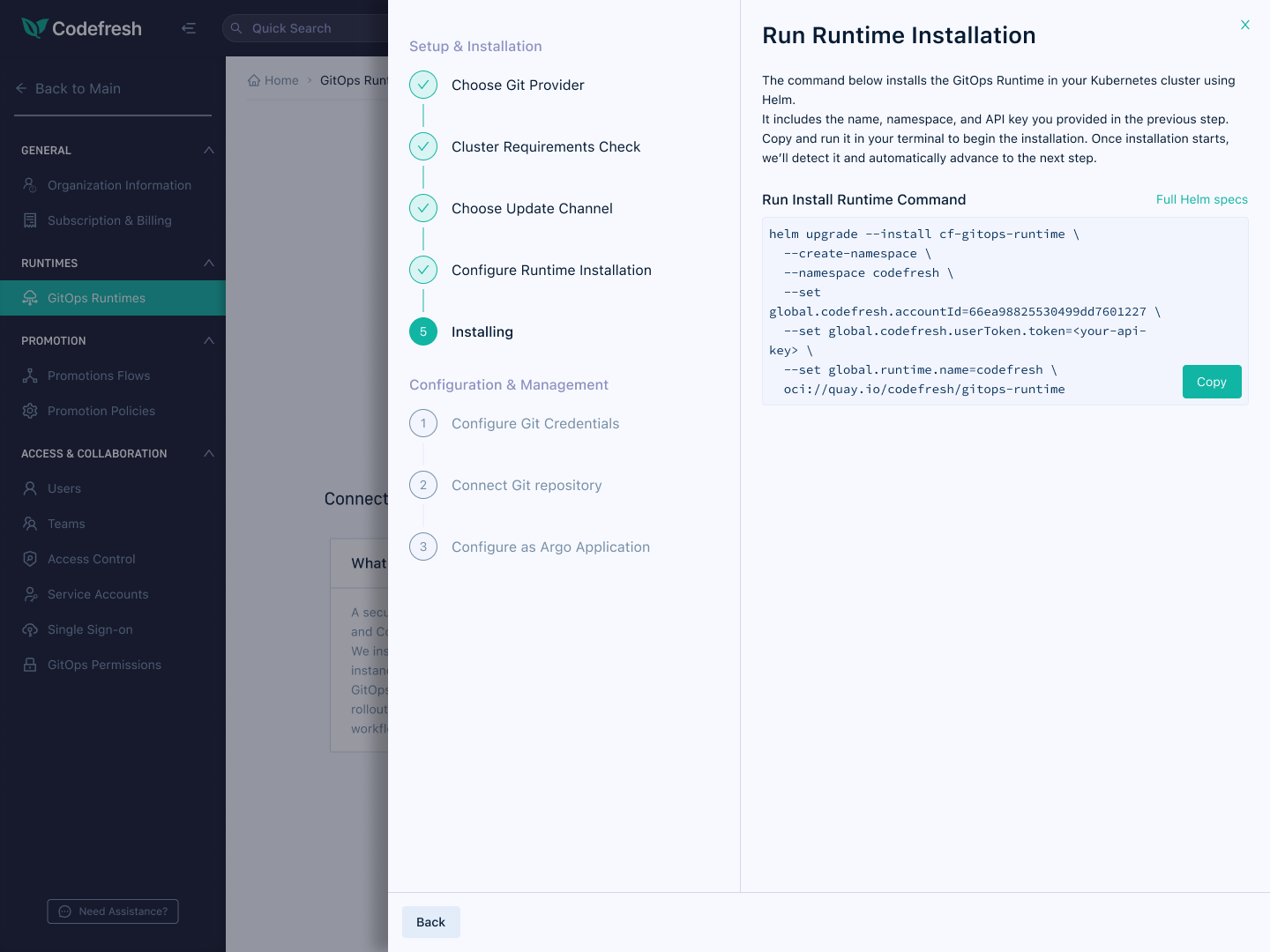This screenshot has height=952, width=1270.
Task: Collapse the ACCESS & COLLABORATION section
Action: tap(209, 453)
